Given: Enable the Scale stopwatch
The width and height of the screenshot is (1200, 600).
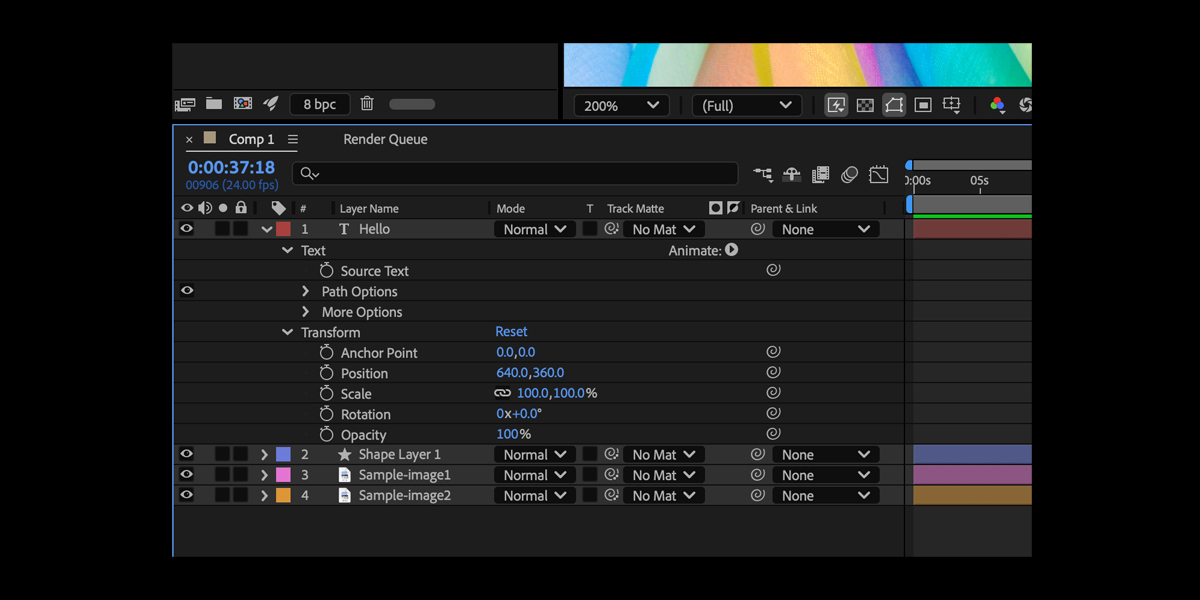Looking at the screenshot, I should 326,394.
